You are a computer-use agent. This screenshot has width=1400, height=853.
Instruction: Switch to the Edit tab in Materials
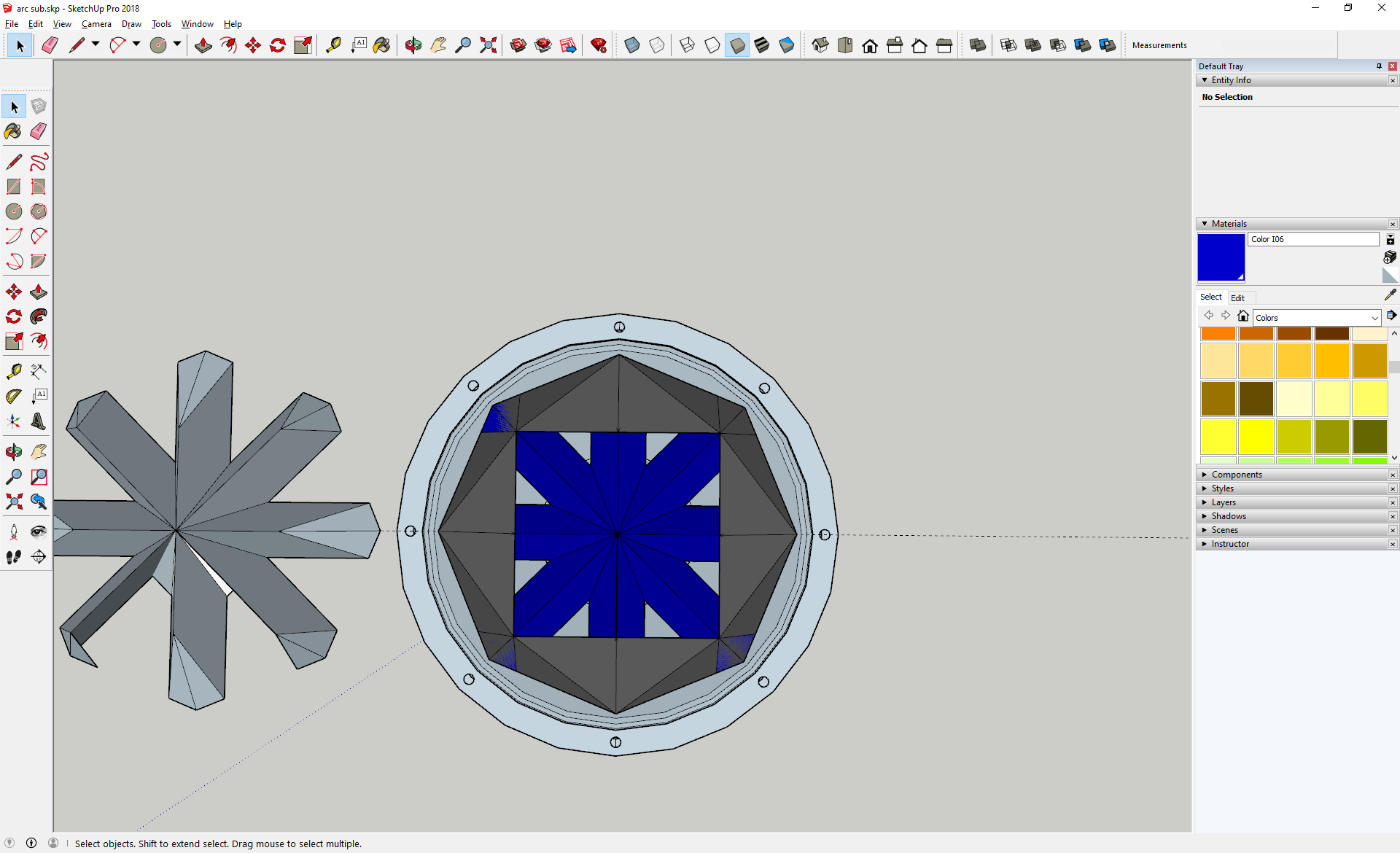1238,298
